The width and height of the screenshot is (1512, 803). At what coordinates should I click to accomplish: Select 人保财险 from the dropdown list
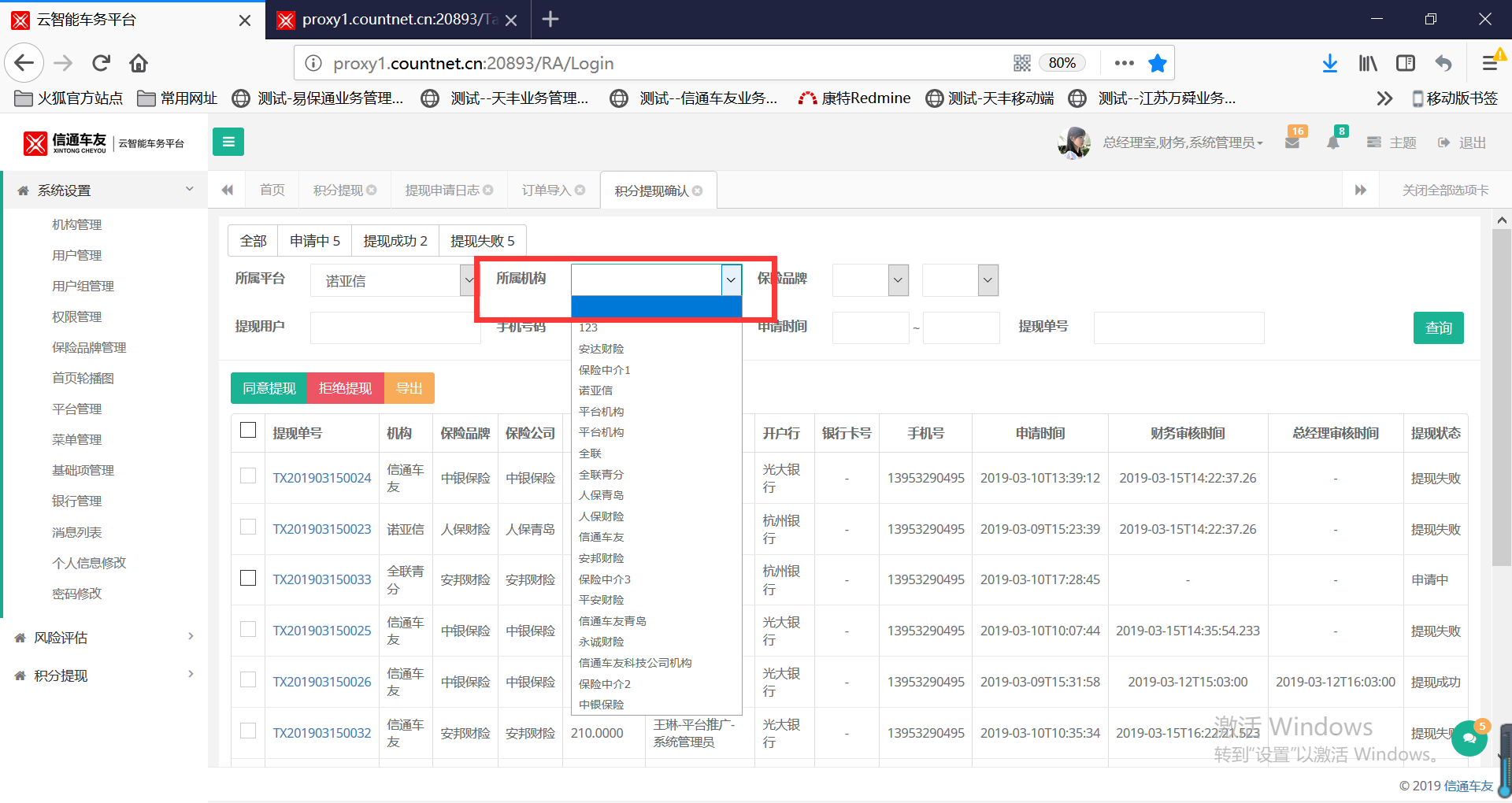point(602,516)
